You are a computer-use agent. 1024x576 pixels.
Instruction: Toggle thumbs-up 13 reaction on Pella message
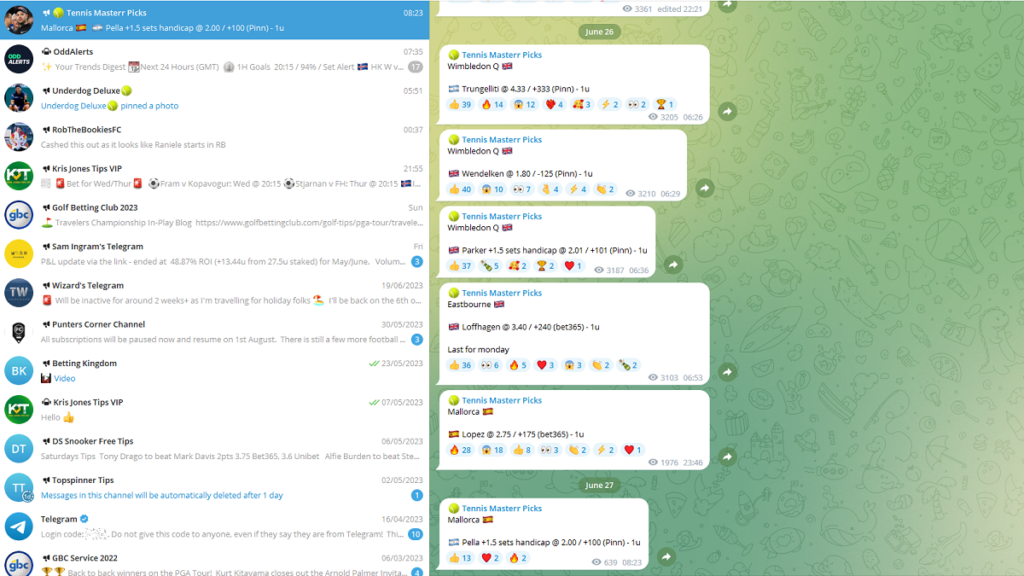pyautogui.click(x=460, y=558)
